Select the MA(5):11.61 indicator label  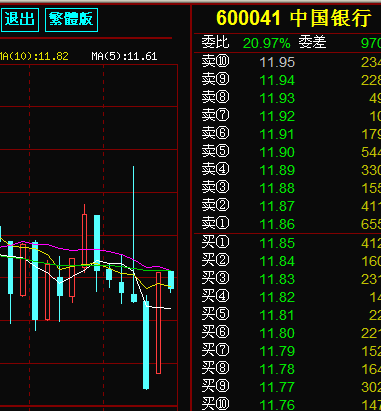point(124,56)
